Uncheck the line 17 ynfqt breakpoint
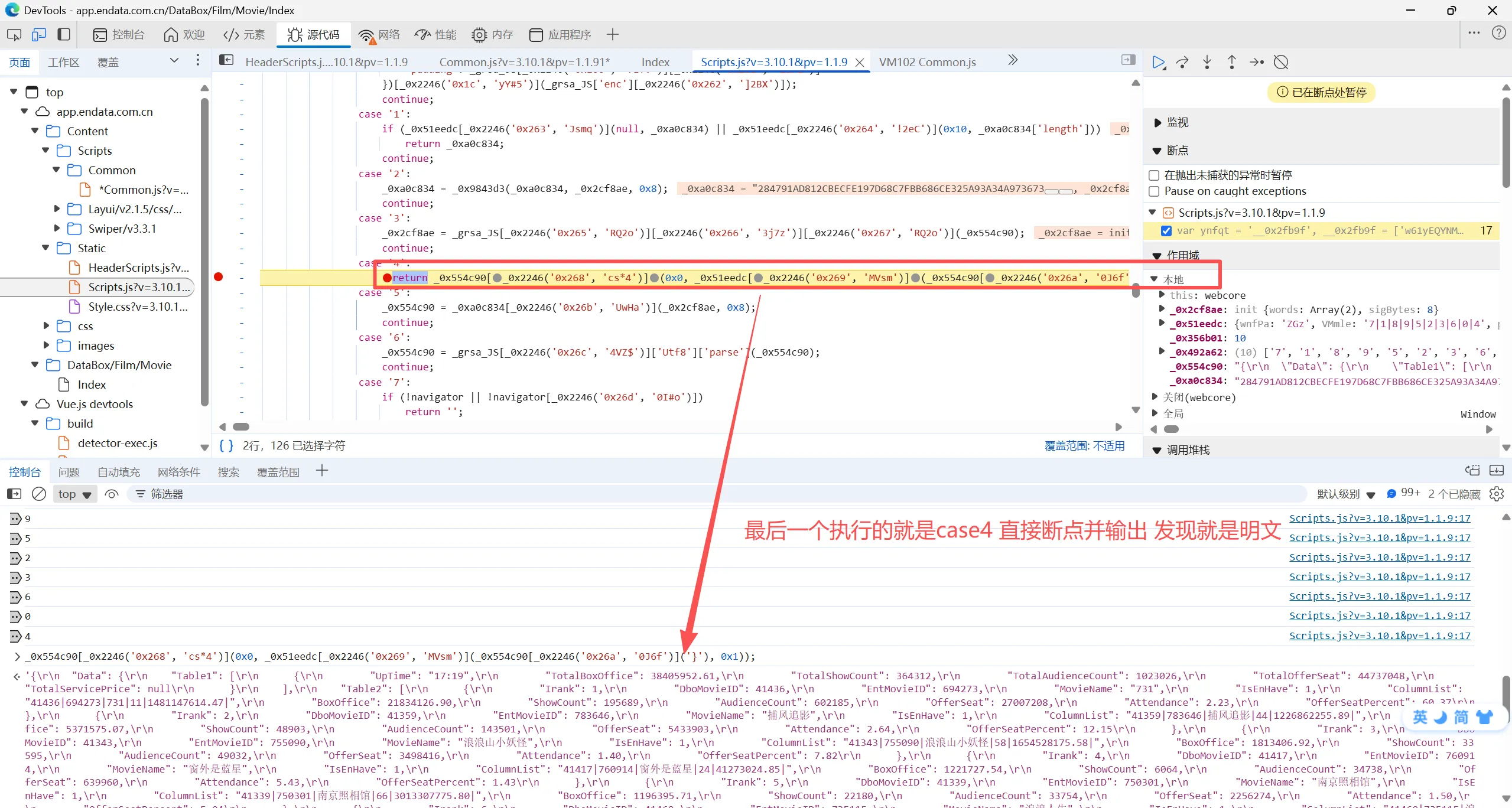 point(1166,231)
